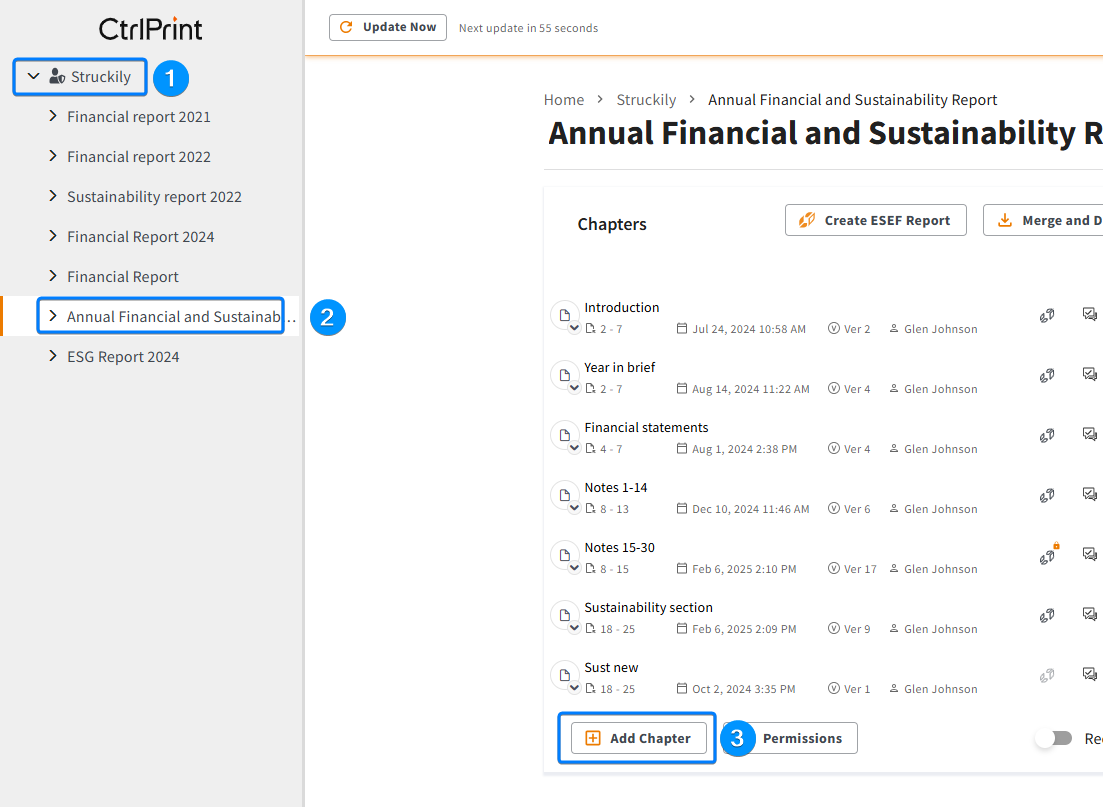Image resolution: width=1103 pixels, height=807 pixels.
Task: Select Financial Report 2024 in the project tree
Action: pyautogui.click(x=140, y=237)
